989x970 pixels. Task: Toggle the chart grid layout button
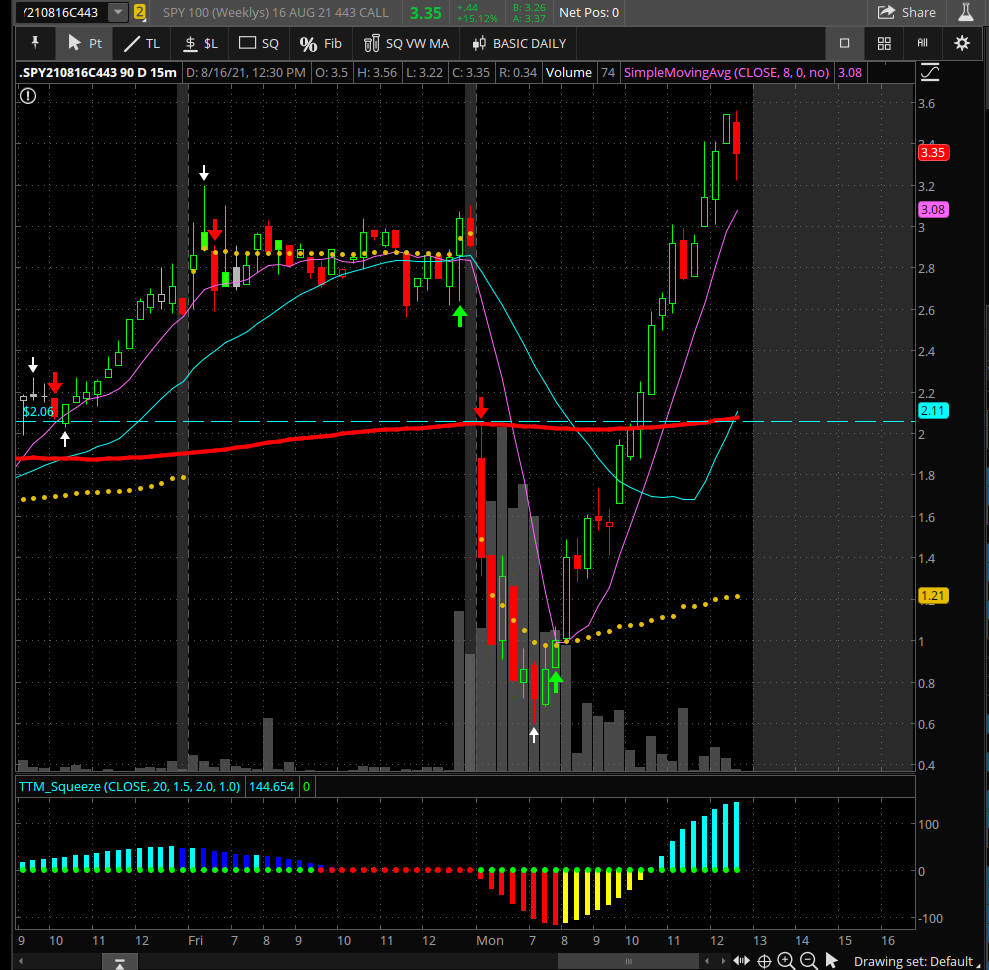[x=884, y=43]
